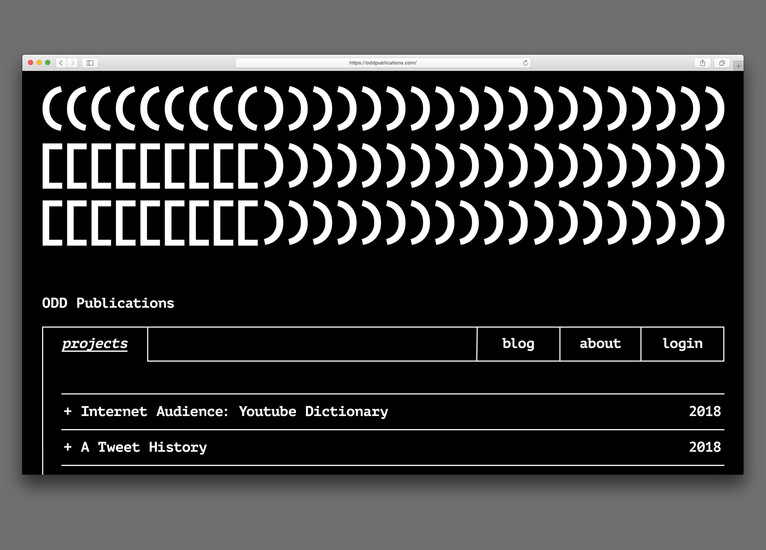Click the top row bracket pattern banner
The image size is (766, 550).
(383, 109)
